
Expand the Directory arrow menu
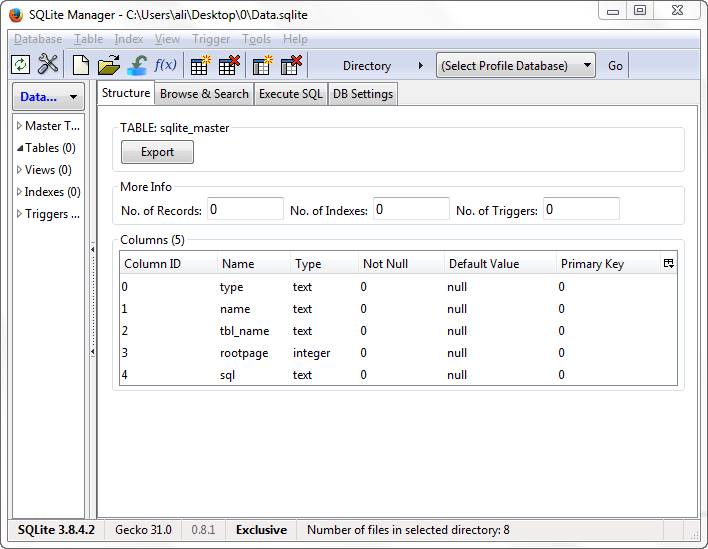421,65
